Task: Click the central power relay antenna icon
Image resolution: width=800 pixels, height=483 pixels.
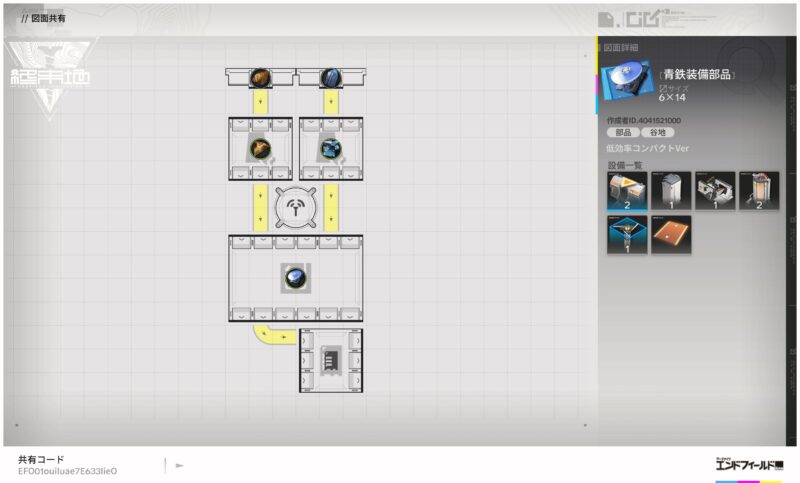Action: [295, 208]
